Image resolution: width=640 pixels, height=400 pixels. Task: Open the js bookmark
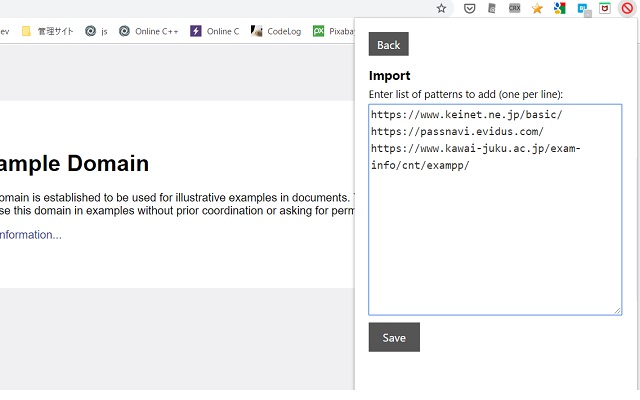(x=97, y=31)
